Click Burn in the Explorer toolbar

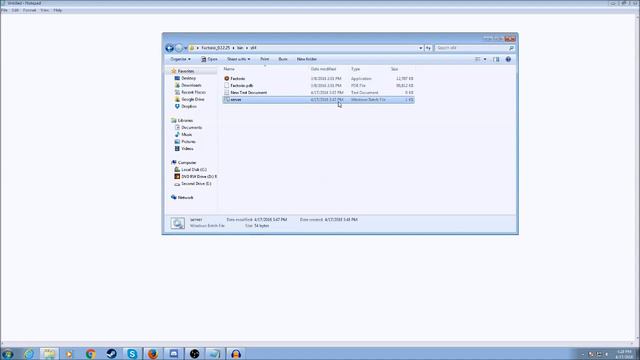tap(283, 59)
